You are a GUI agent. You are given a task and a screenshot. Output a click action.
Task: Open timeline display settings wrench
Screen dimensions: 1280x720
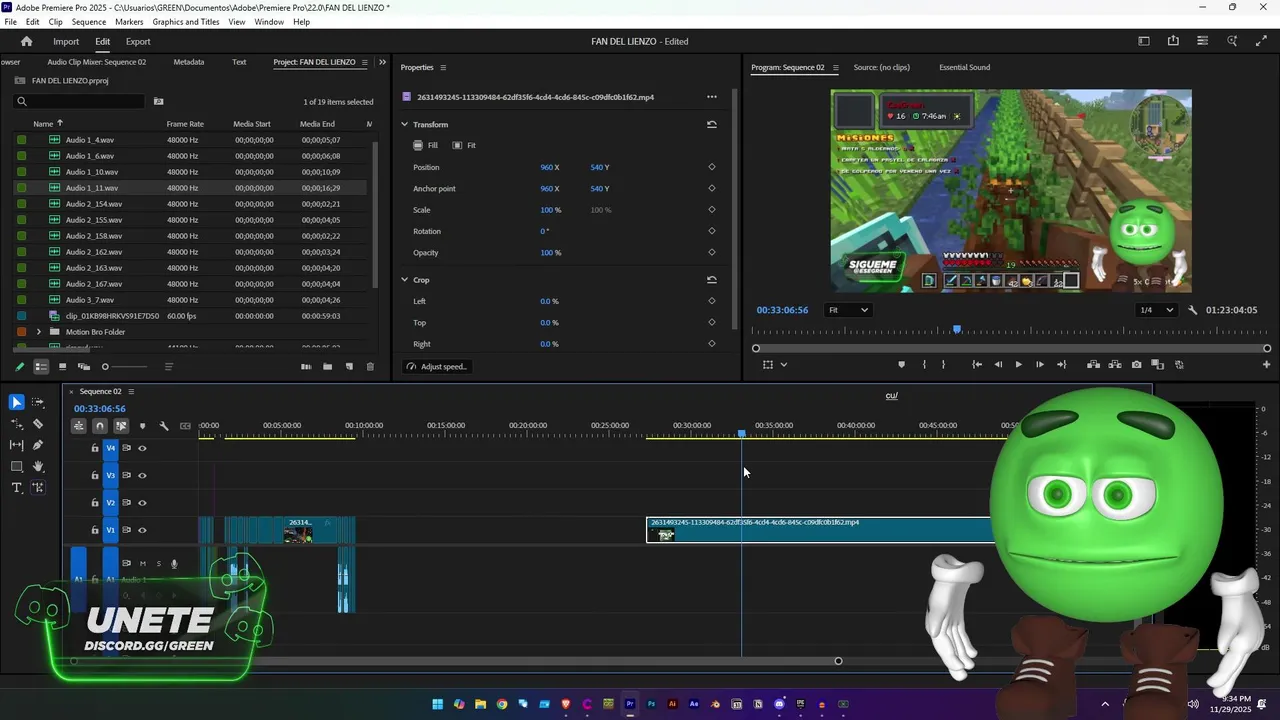164,426
